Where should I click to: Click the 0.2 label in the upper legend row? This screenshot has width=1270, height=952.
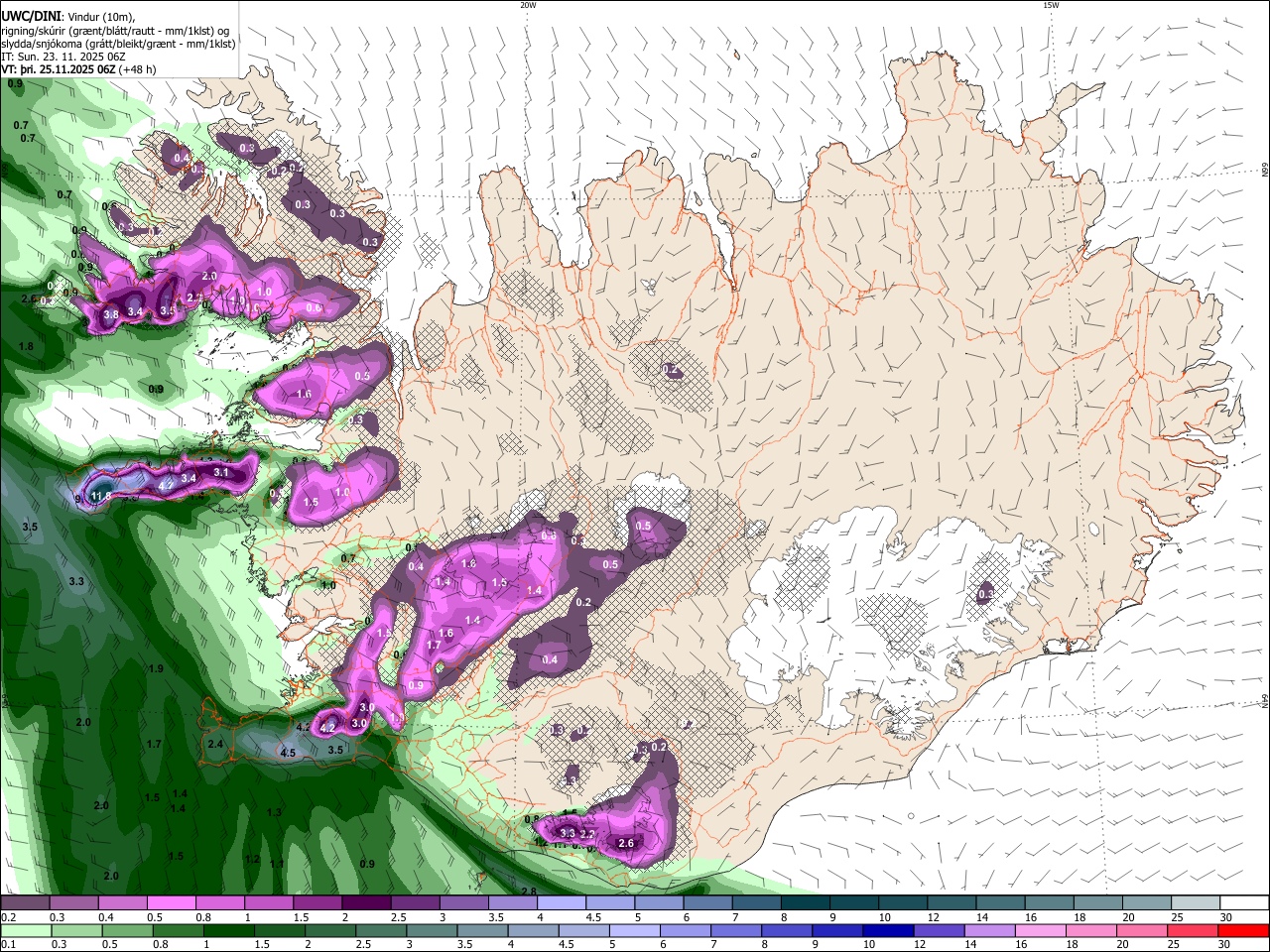point(9,917)
